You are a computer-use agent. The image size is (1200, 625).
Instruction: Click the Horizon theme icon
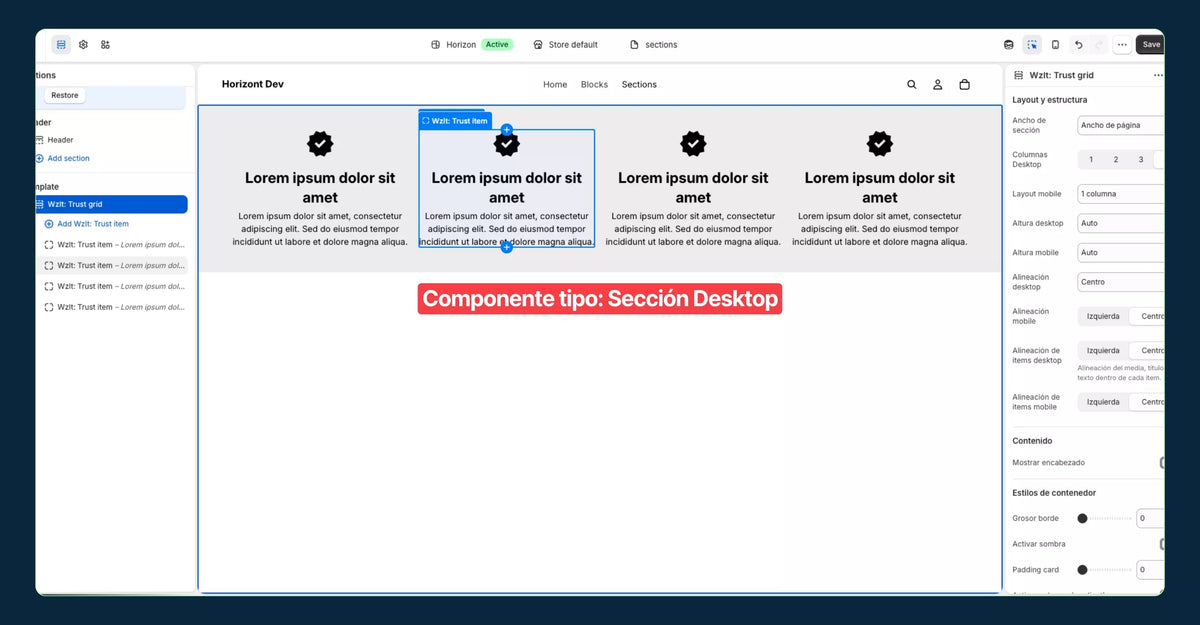[x=436, y=45]
